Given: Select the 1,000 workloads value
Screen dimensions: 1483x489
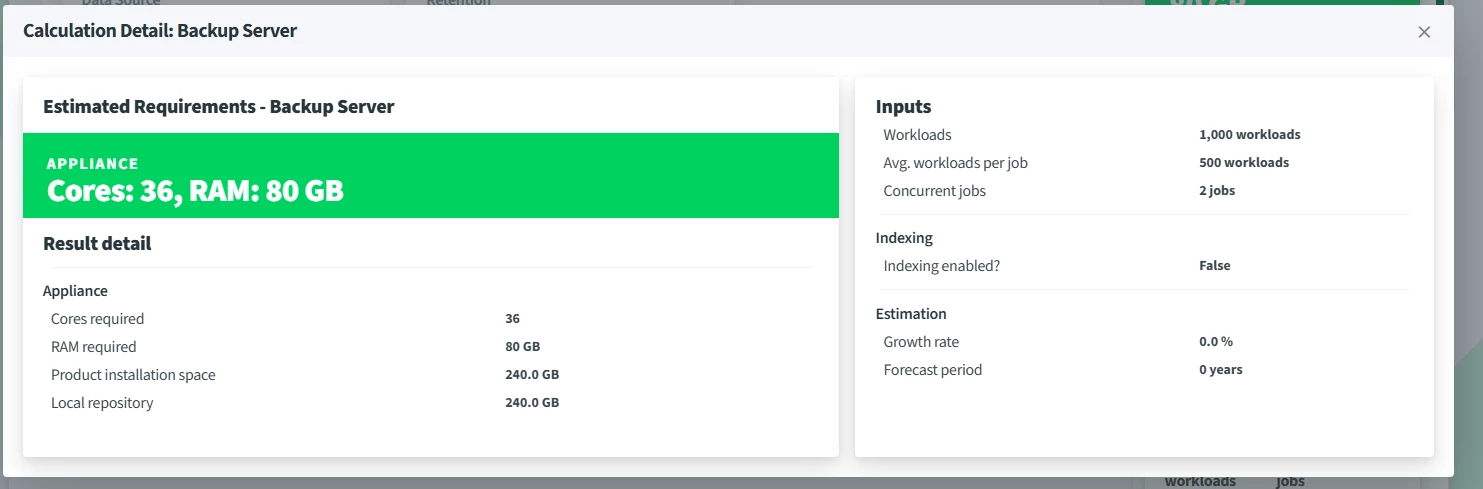Looking at the screenshot, I should tap(1249, 134).
